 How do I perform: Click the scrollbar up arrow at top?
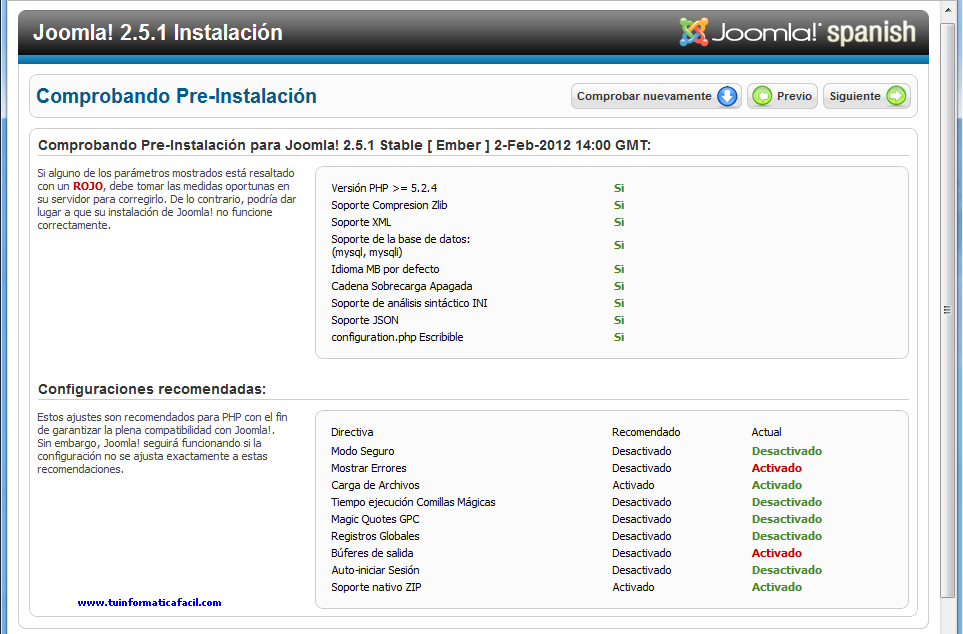click(947, 10)
